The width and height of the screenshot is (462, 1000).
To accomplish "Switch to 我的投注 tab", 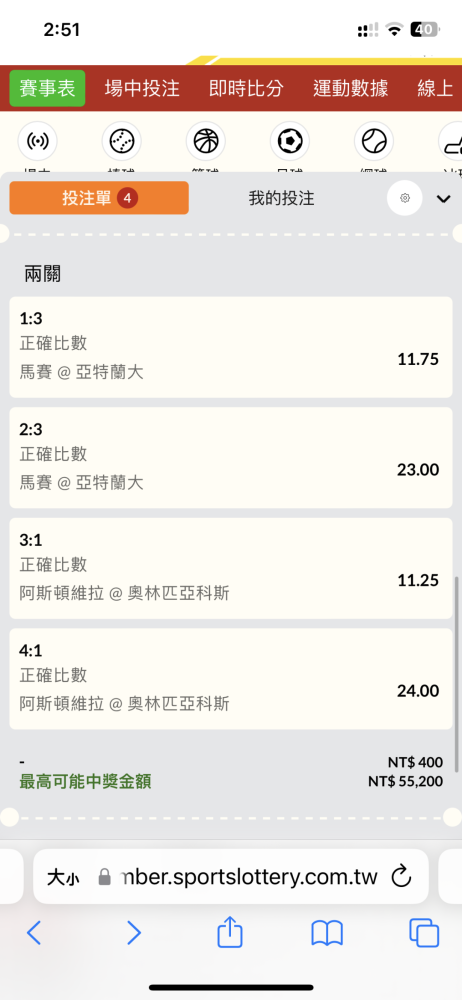I will 281,198.
